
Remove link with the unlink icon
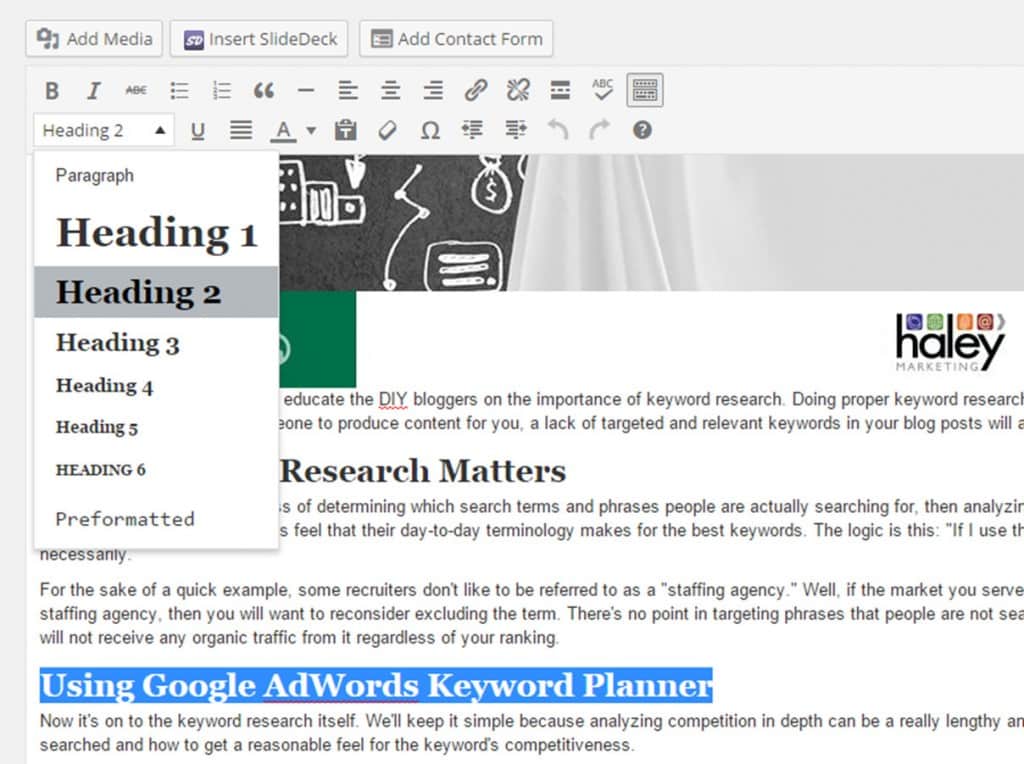(518, 90)
